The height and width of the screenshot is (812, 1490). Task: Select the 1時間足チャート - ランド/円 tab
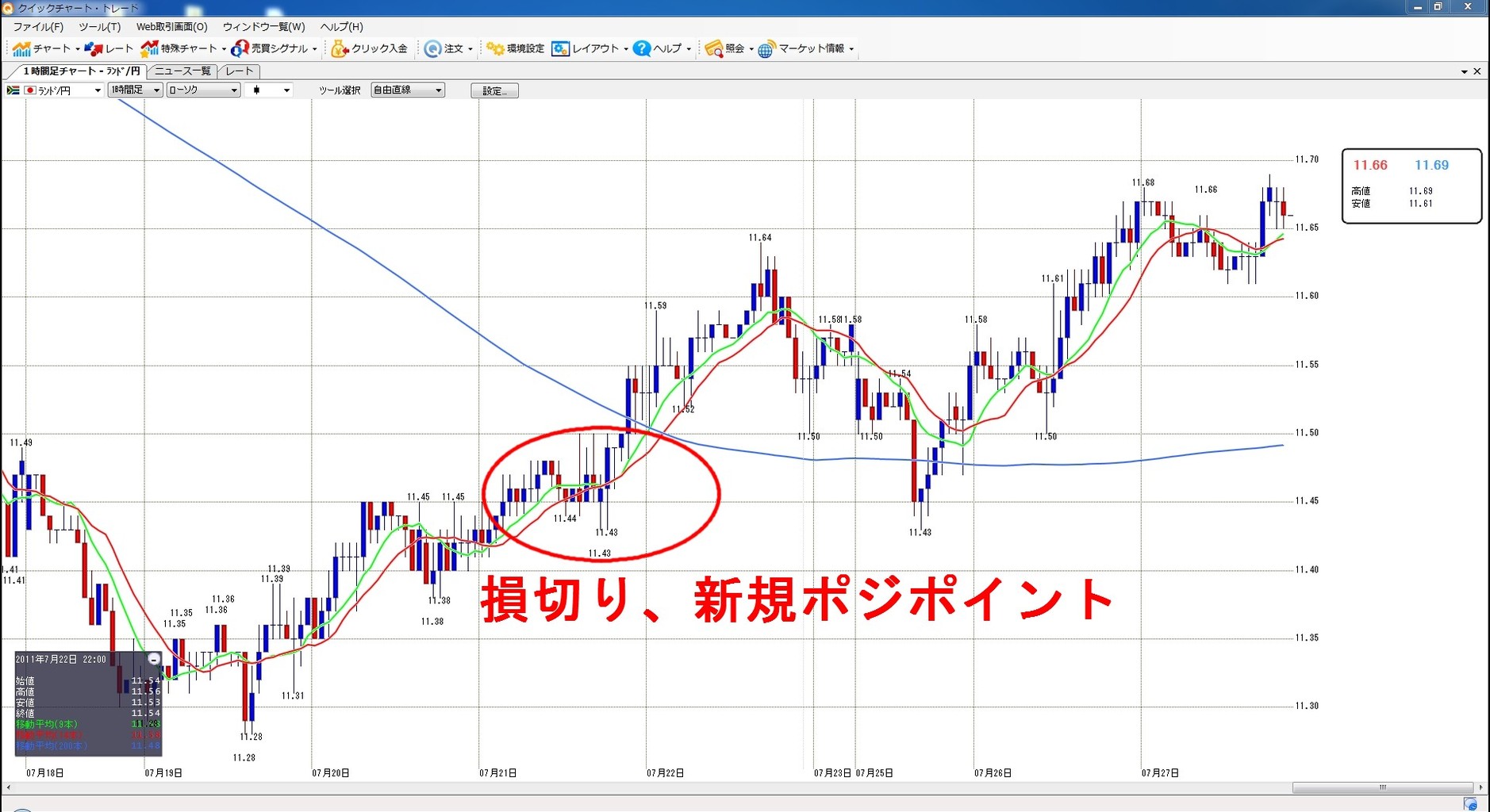click(x=81, y=71)
